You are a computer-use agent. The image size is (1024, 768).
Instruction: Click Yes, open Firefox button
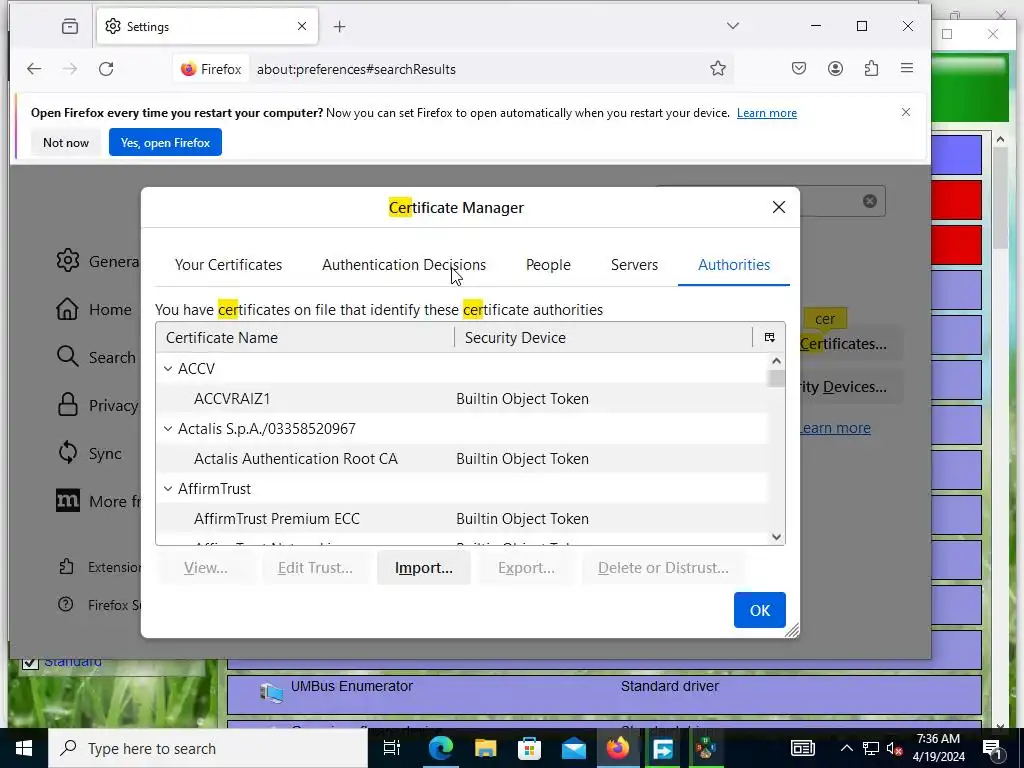pos(165,142)
